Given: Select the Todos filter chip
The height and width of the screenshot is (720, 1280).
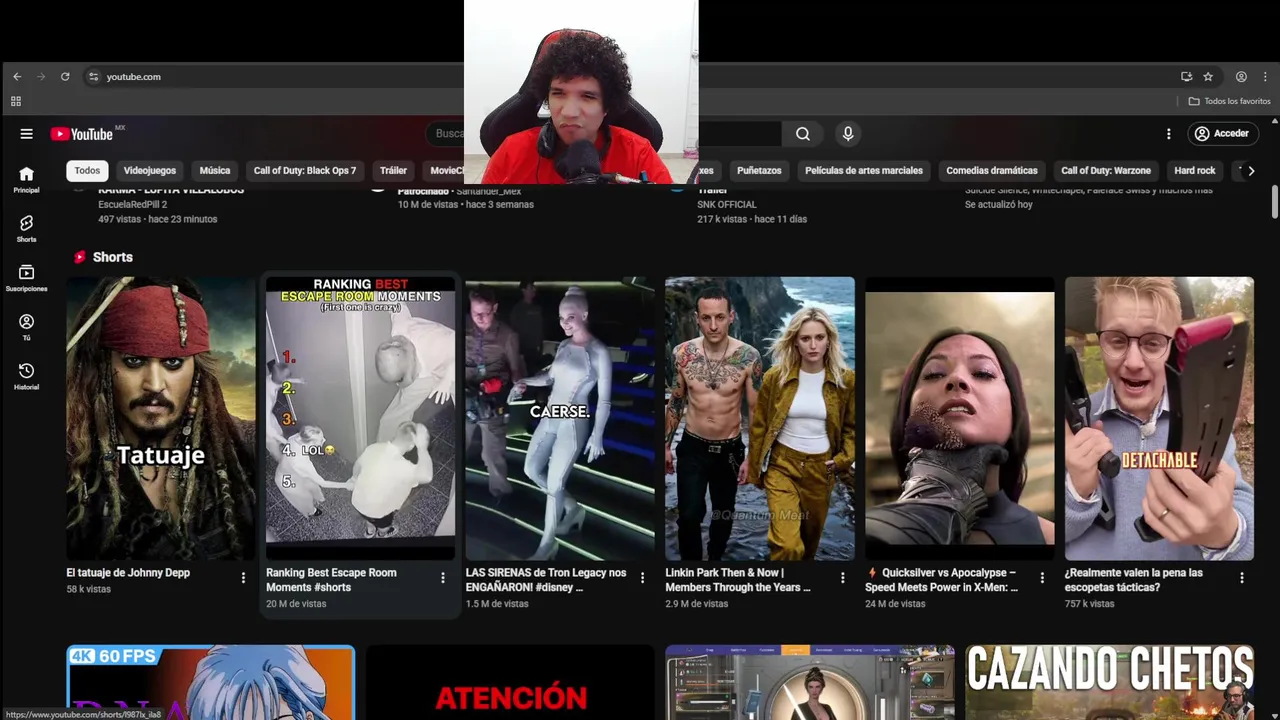Looking at the screenshot, I should click(87, 171).
